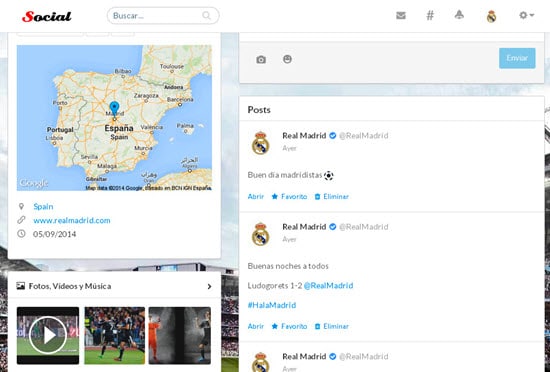Open the messages envelope icon
This screenshot has width=550, height=372.
click(401, 15)
